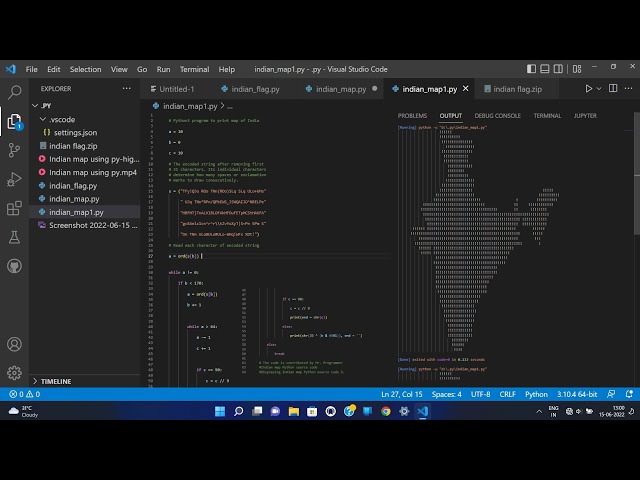Image resolution: width=640 pixels, height=480 pixels.
Task: Open Customize Layout icon
Action: click(577, 69)
